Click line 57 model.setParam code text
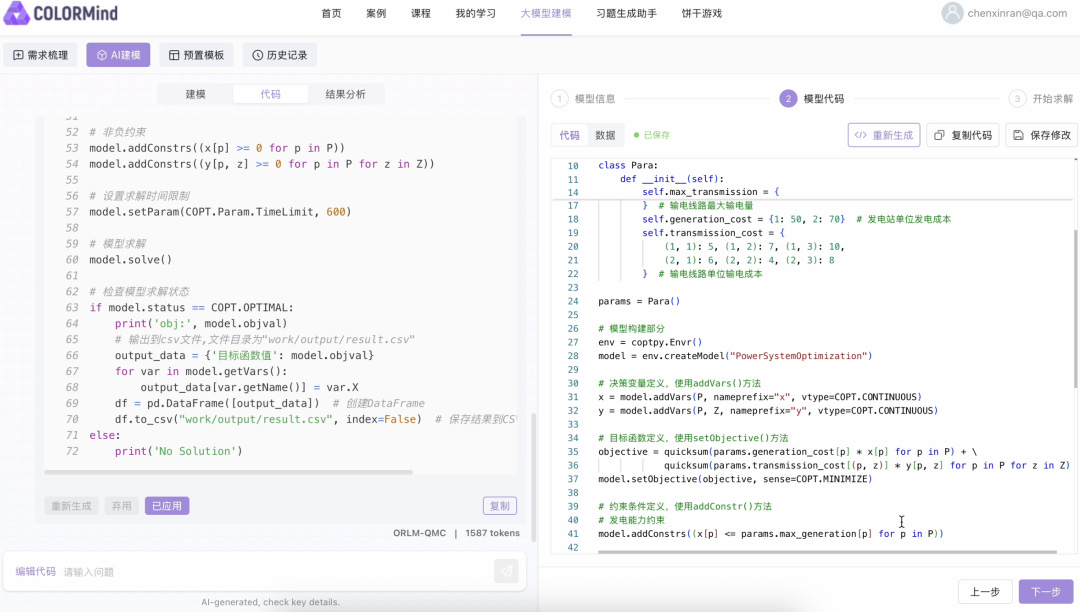 (x=220, y=212)
